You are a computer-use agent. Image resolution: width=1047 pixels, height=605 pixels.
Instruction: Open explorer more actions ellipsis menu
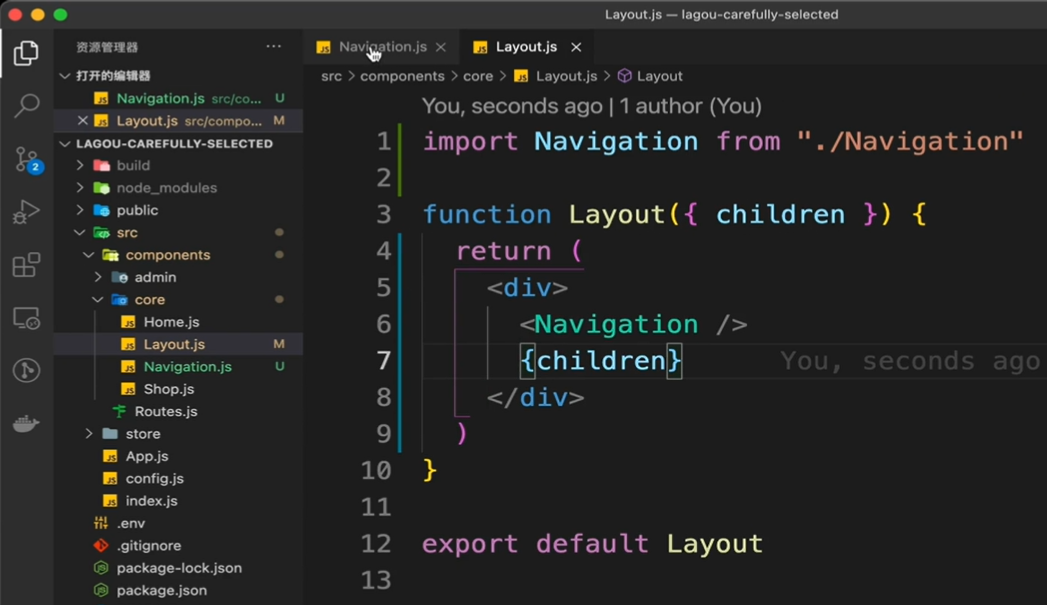(x=274, y=46)
